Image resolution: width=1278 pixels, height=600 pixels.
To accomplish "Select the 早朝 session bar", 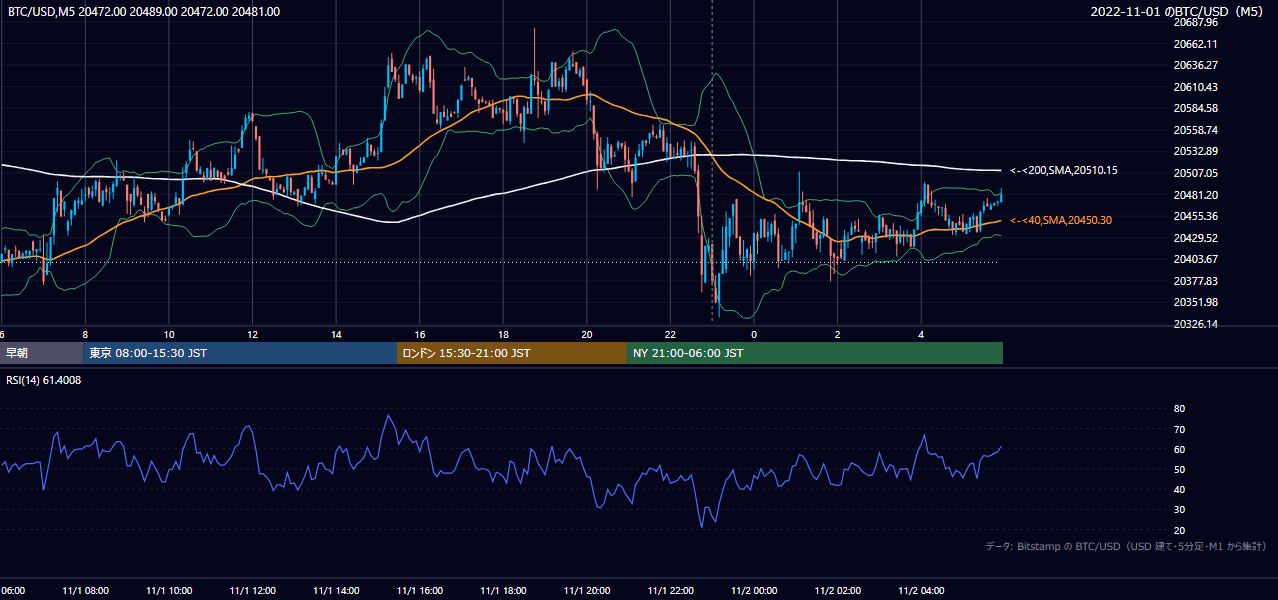I will coord(41,353).
